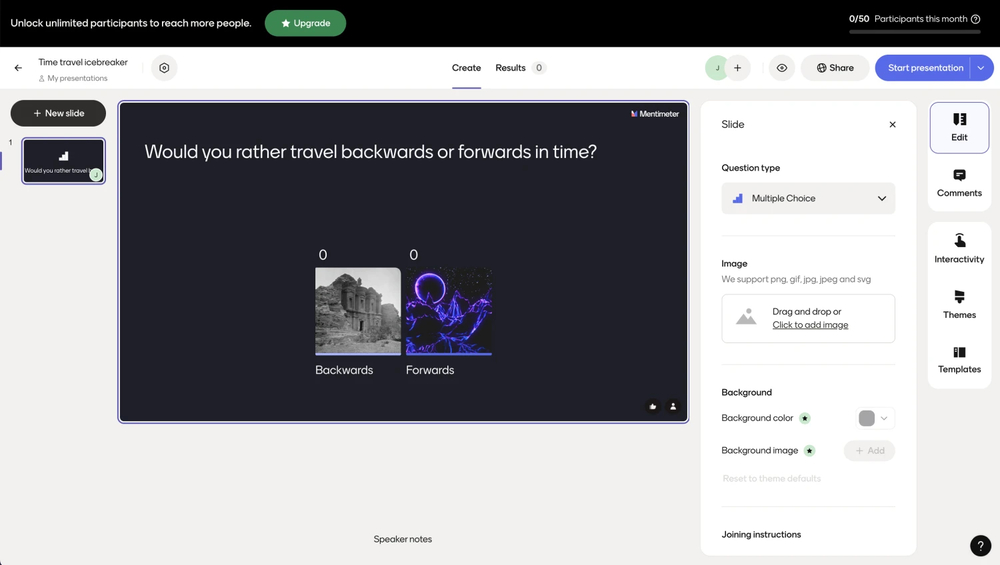
Task: Preview presentation with the eye icon
Action: pos(782,68)
